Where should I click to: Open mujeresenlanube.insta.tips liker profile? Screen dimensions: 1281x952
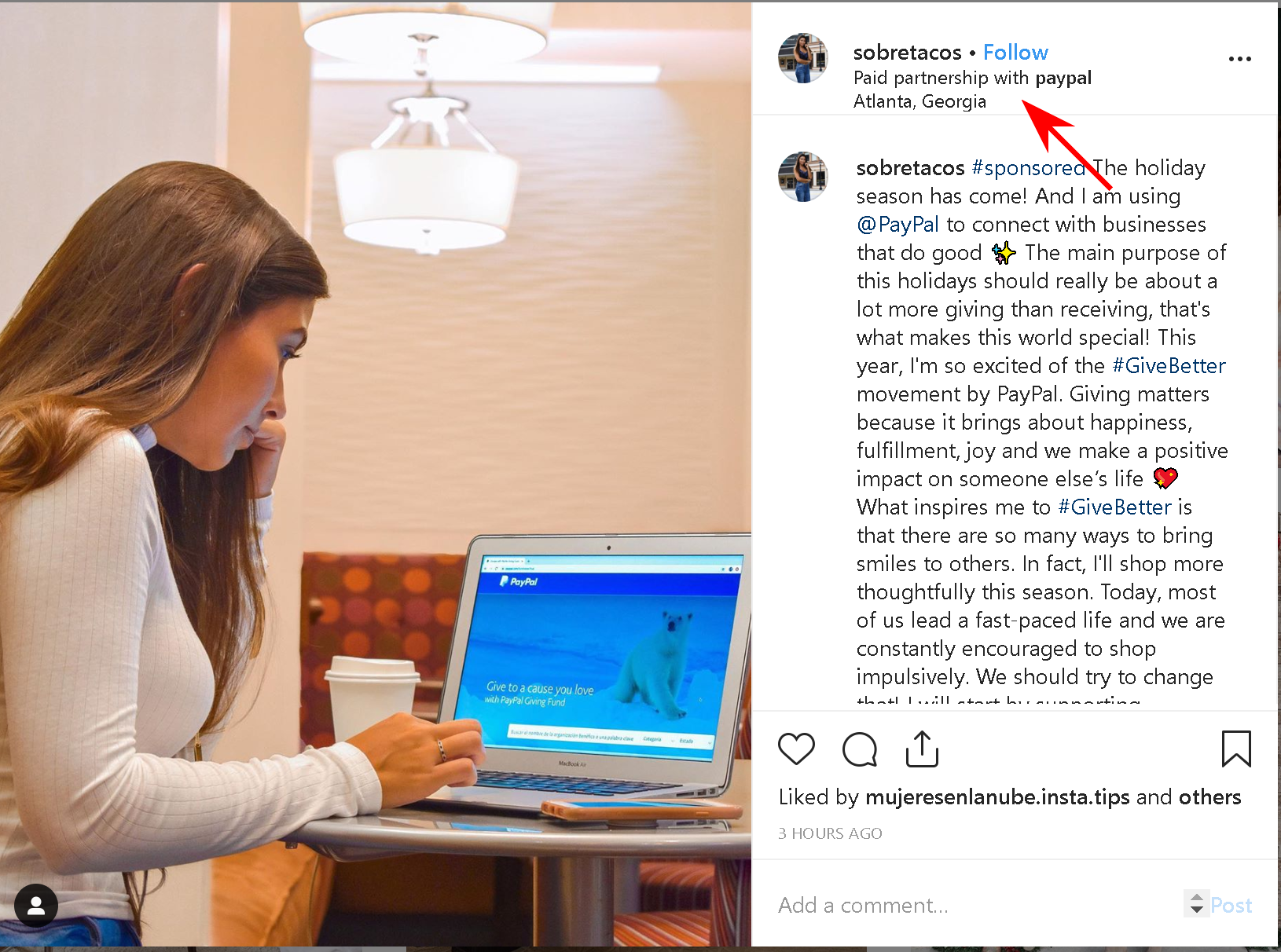[997, 797]
